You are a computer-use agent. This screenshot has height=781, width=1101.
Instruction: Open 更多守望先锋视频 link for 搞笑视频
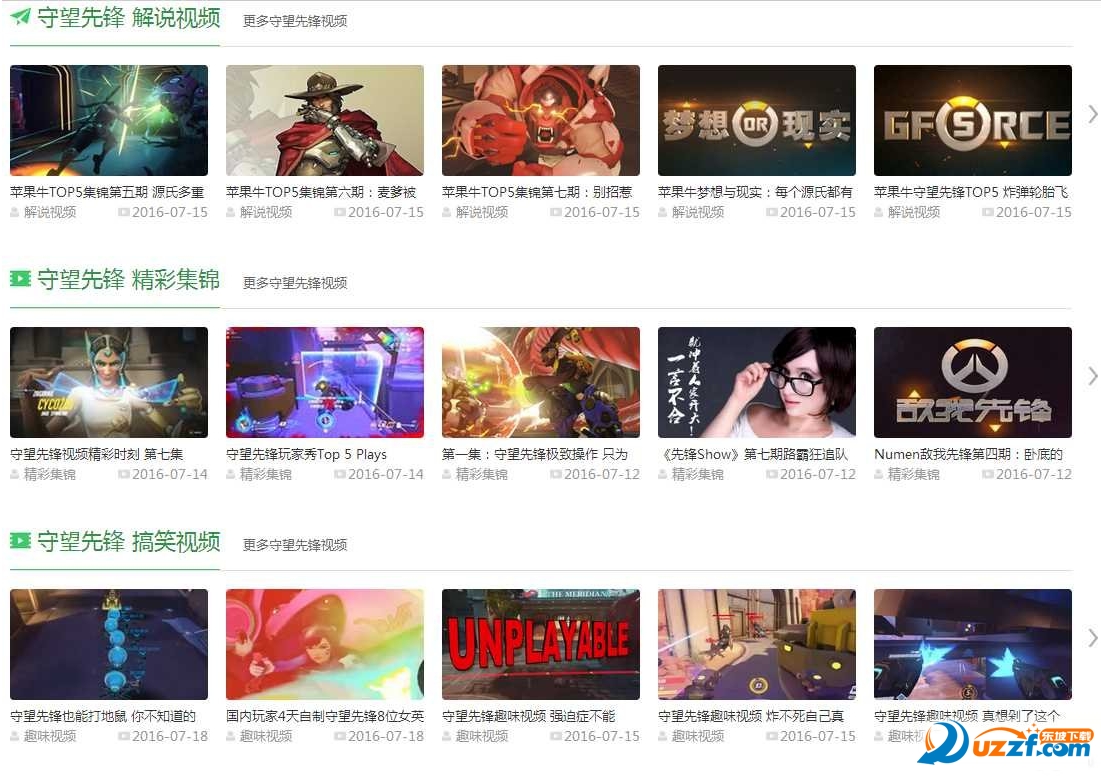coord(295,545)
